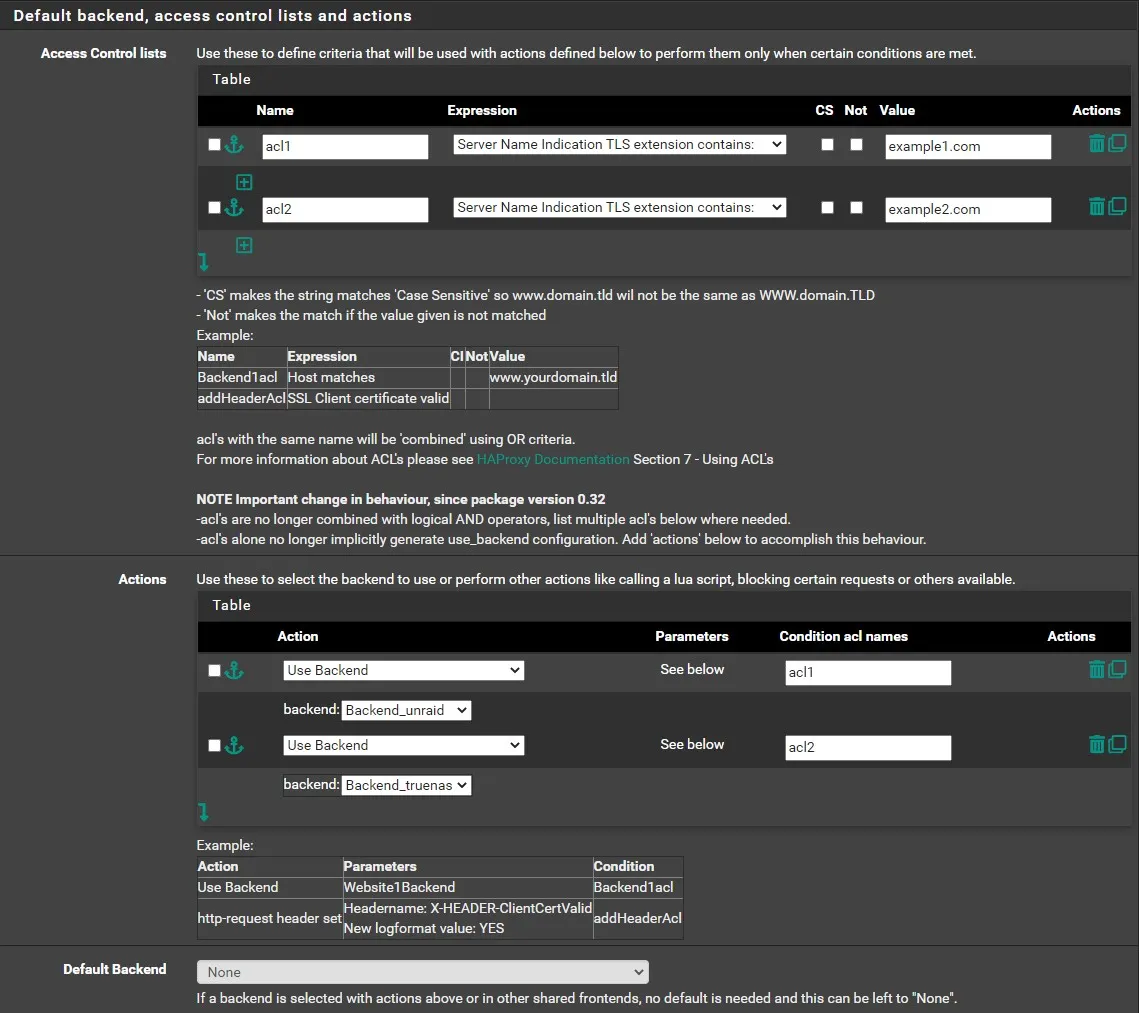Duplicate the acl2 access control row
Viewport: 1139px width, 1013px height.
[1117, 207]
